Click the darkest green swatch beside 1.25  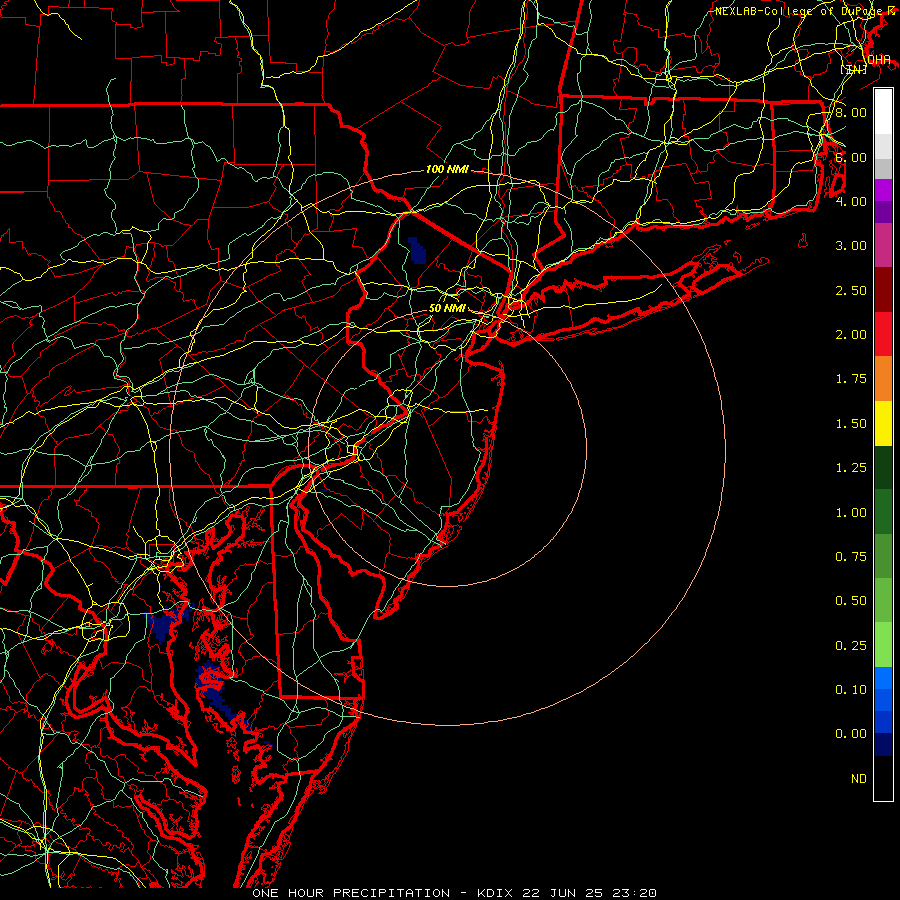point(883,467)
